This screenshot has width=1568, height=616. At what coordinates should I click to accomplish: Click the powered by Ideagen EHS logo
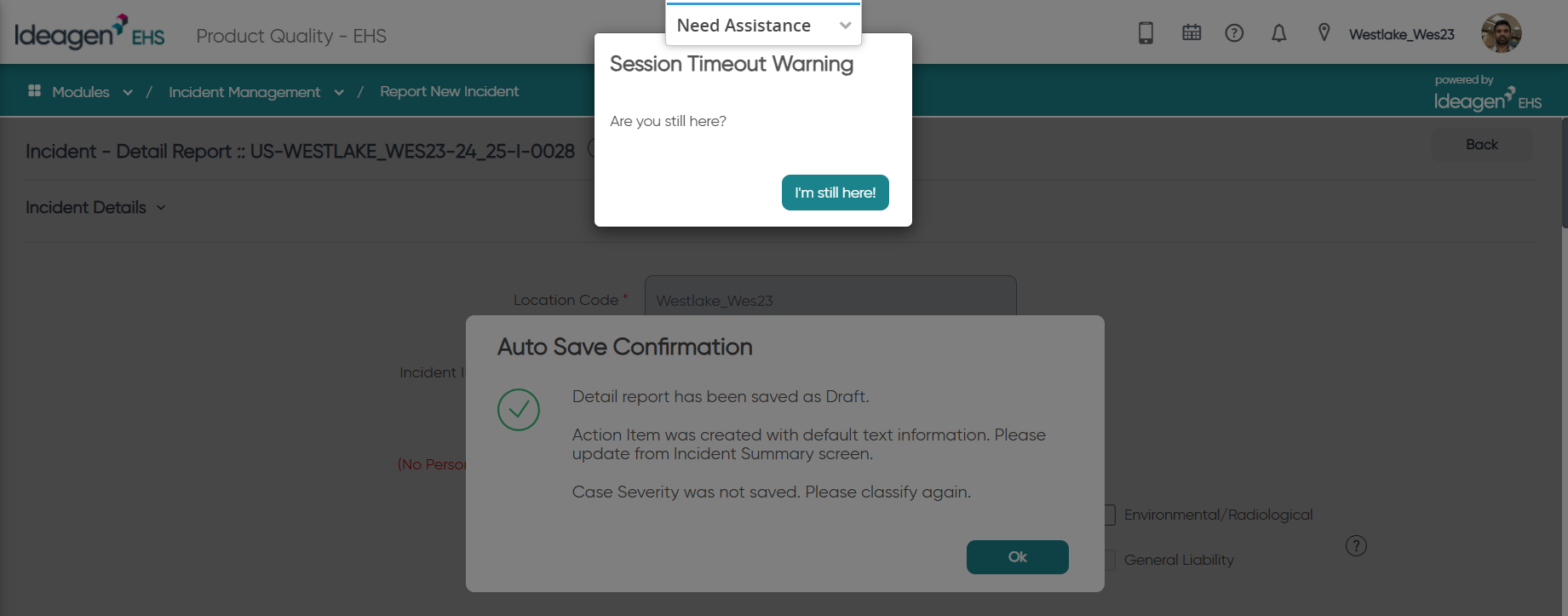click(x=1488, y=94)
